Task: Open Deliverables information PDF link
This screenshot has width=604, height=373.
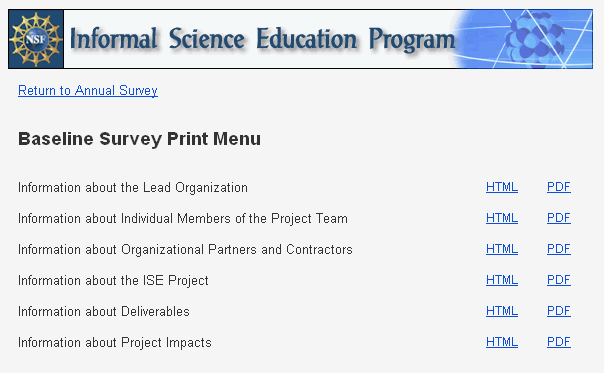Action: (559, 311)
